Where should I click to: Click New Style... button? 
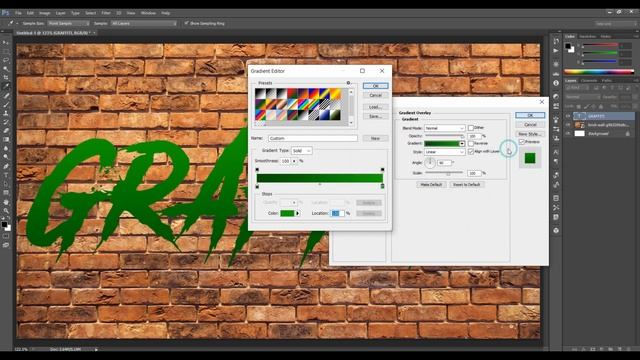click(x=530, y=134)
